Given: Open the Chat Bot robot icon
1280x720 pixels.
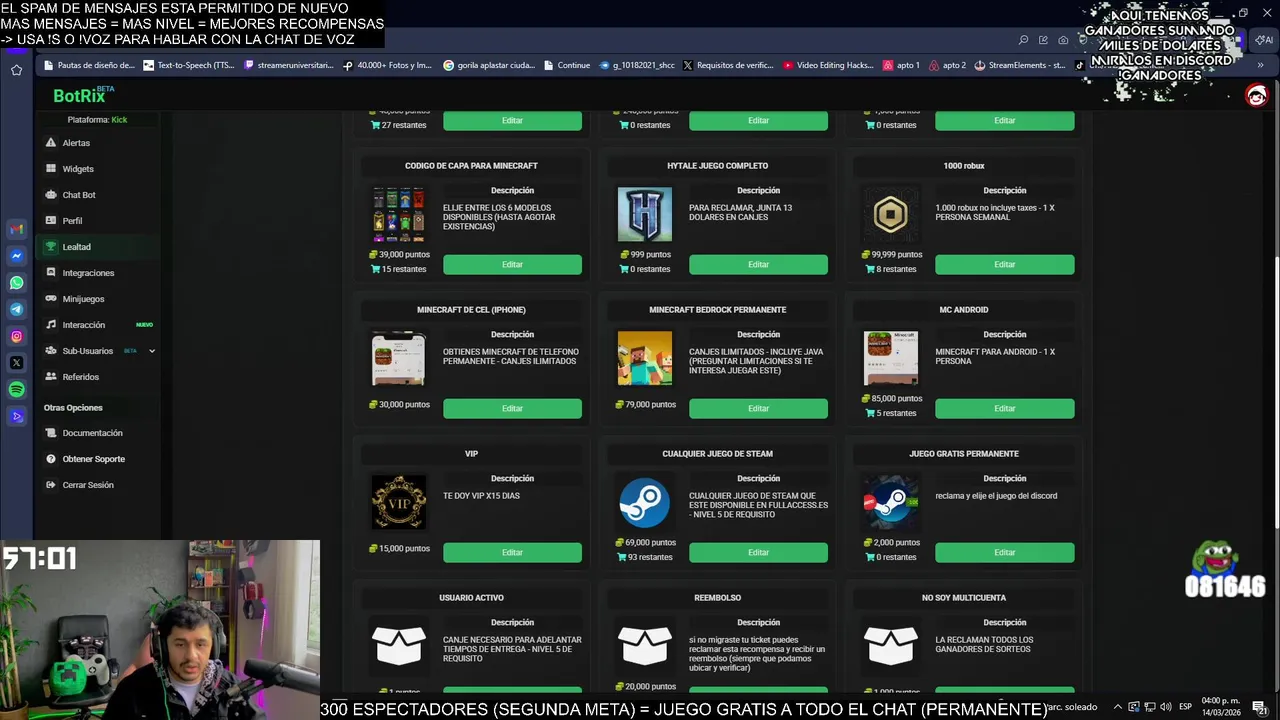Looking at the screenshot, I should coord(51,195).
